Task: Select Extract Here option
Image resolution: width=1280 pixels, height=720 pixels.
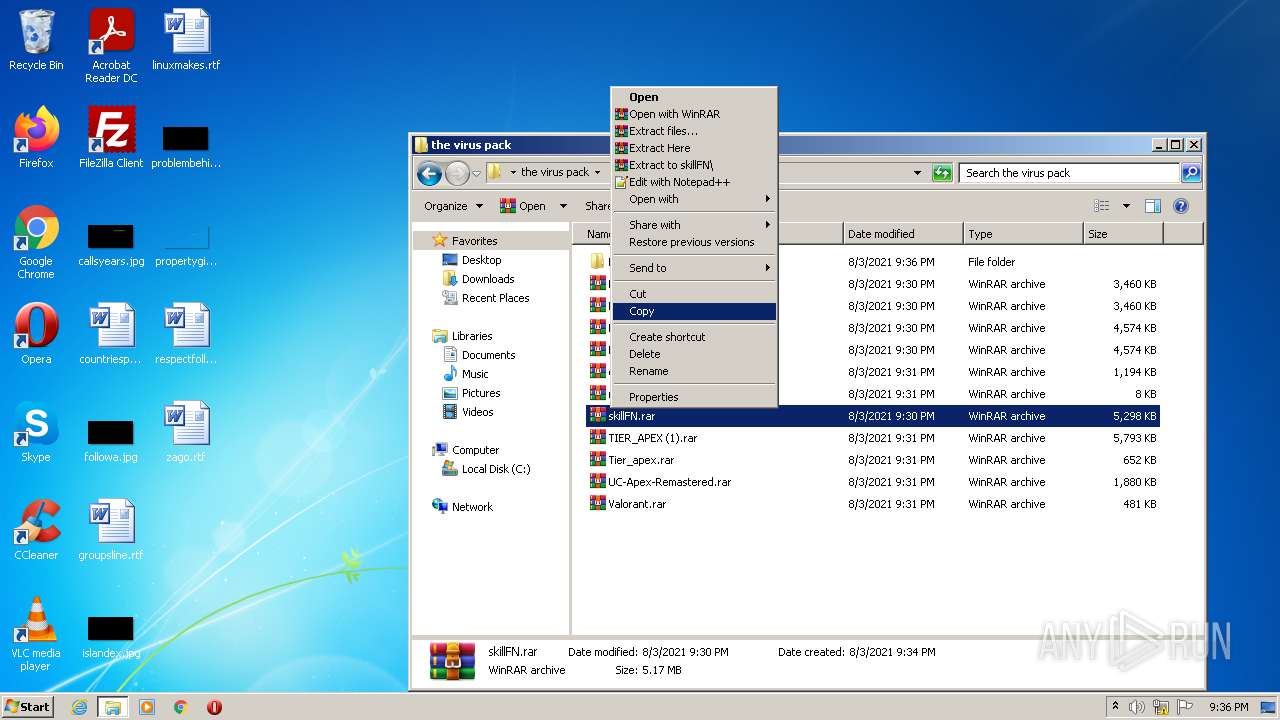Action: (x=694, y=148)
